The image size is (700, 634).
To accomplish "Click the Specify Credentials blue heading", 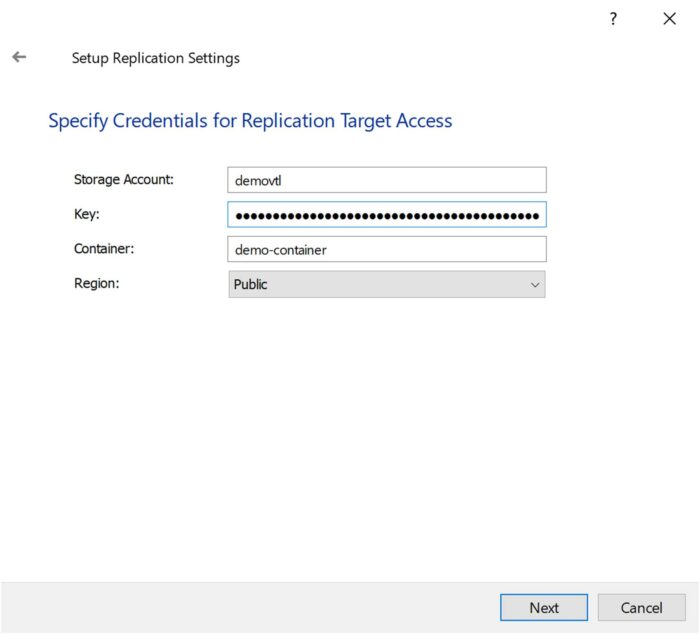I will (250, 121).
